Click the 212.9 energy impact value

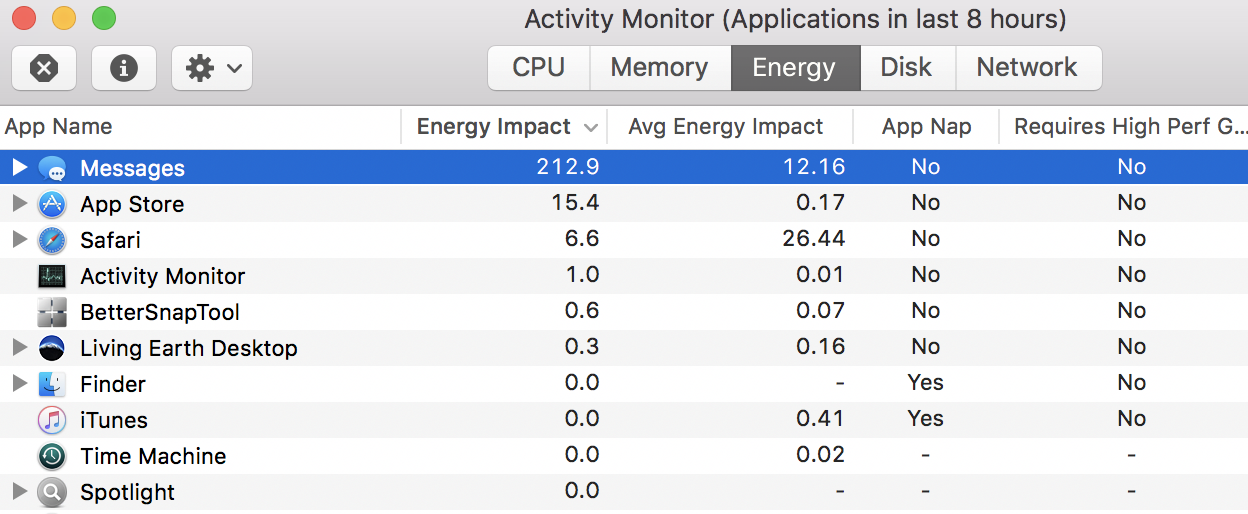[568, 167]
